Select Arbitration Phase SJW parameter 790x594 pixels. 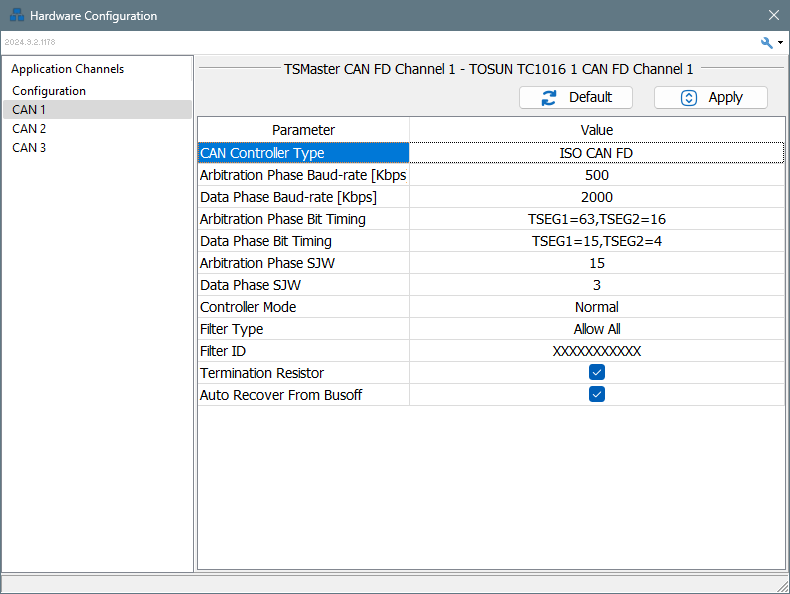point(303,263)
